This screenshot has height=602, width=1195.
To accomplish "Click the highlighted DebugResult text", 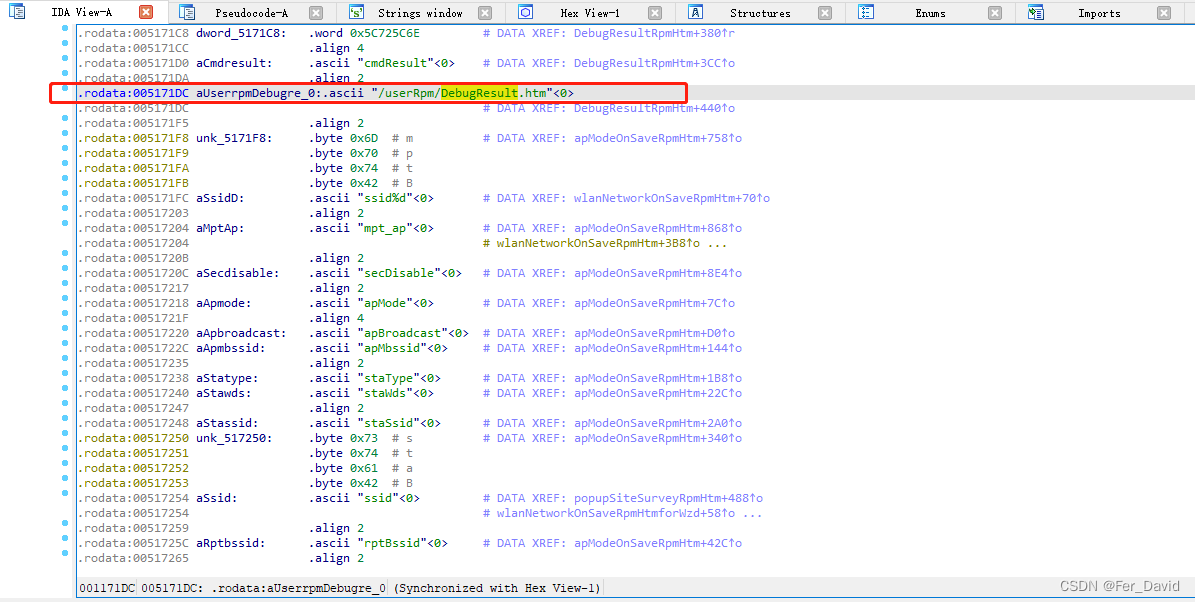I will pos(479,93).
